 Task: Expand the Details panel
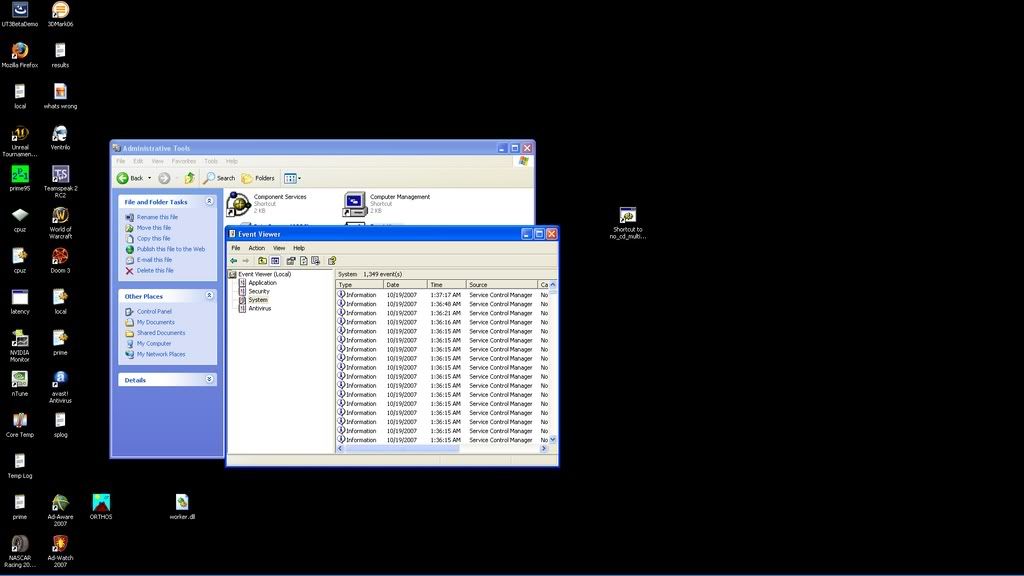tap(209, 380)
